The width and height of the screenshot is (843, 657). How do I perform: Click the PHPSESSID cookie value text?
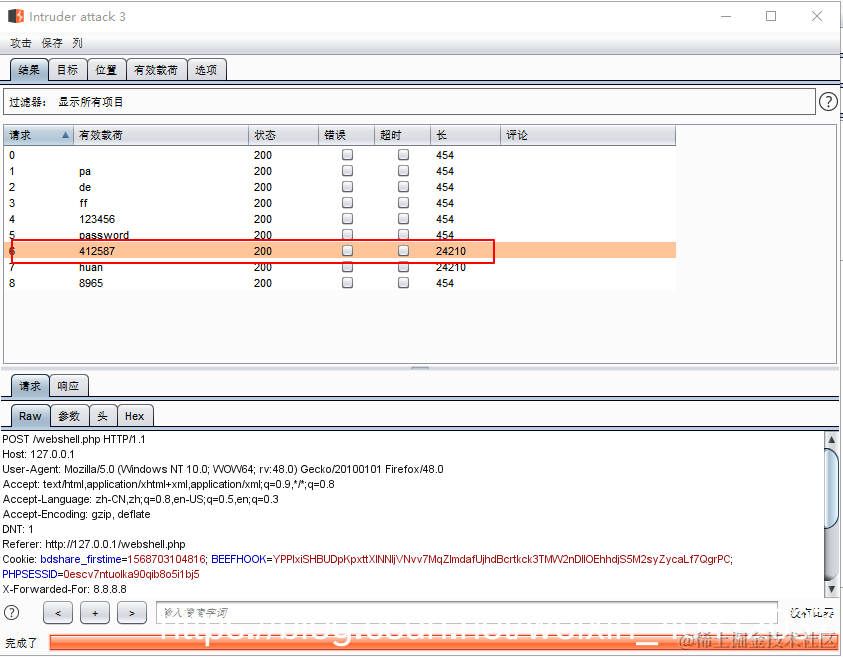(131, 574)
